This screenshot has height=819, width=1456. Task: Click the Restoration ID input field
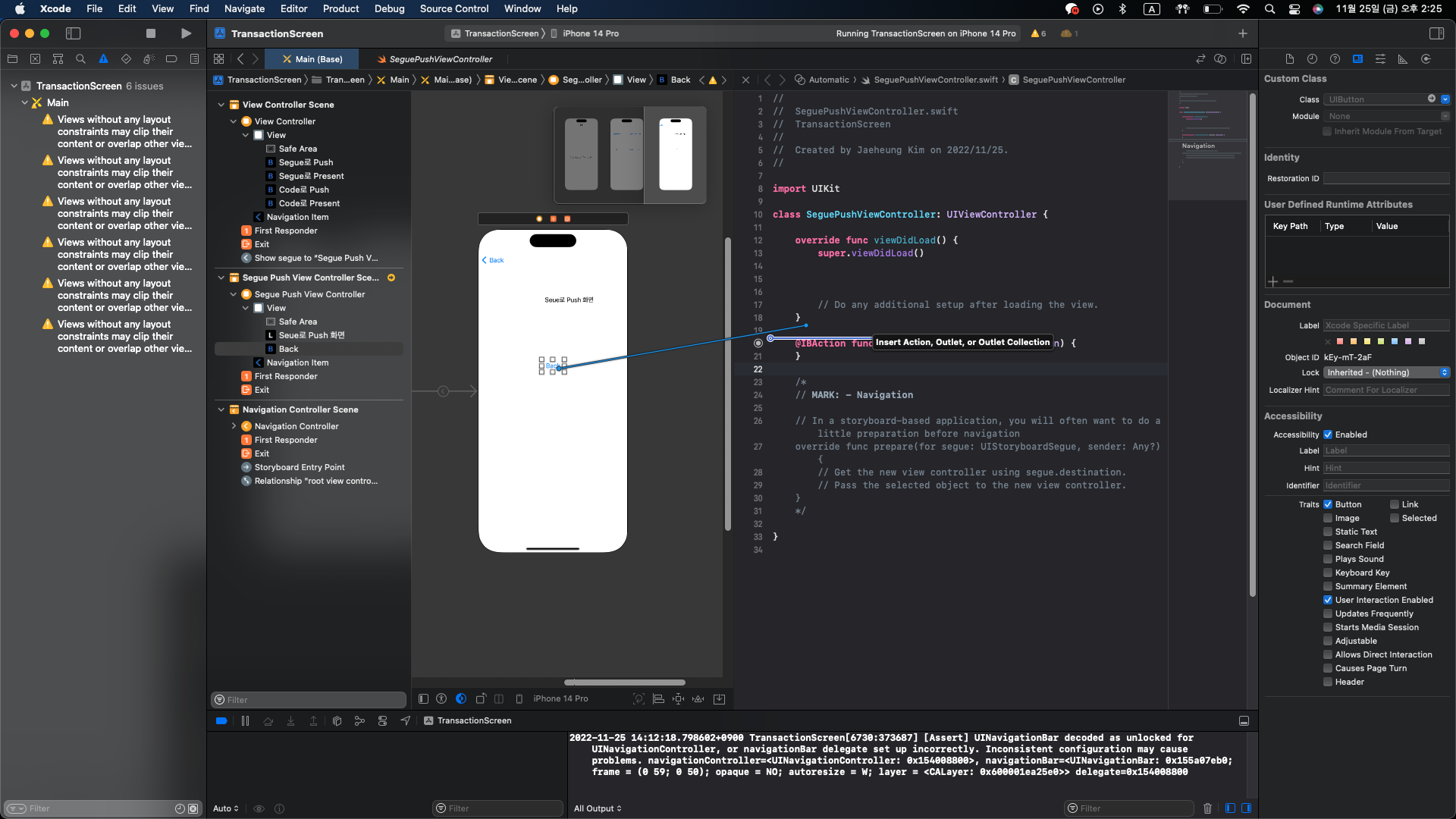(1385, 179)
